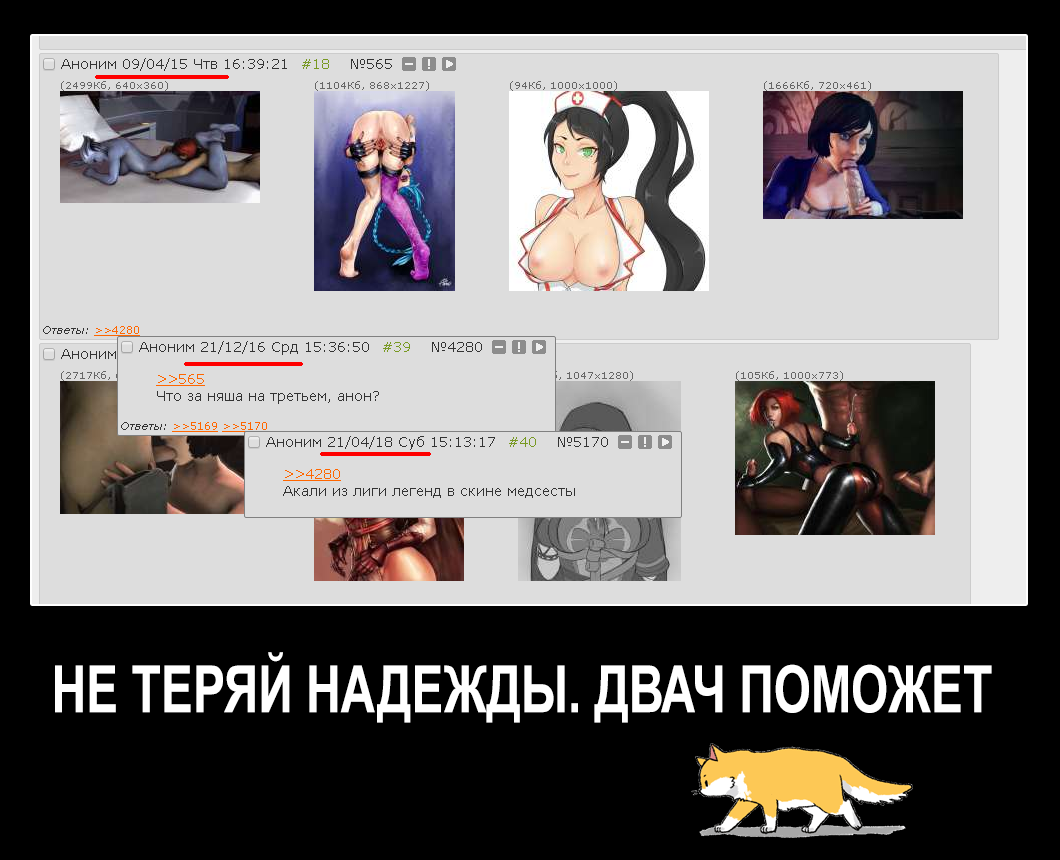The image size is (1060, 860).
Task: Report post №565 using the exclamation icon
Action: pos(429,64)
